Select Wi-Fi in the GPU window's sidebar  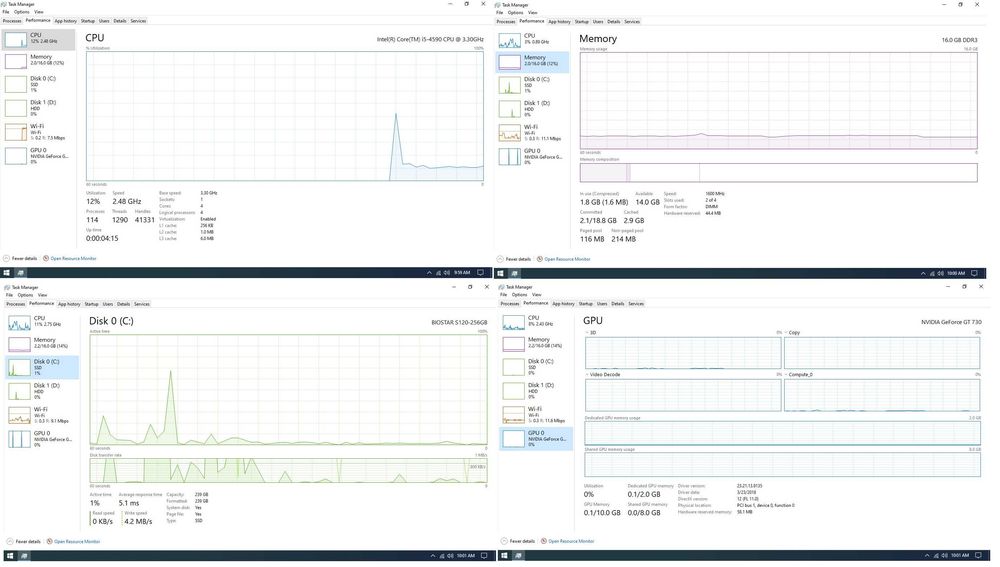(536, 415)
